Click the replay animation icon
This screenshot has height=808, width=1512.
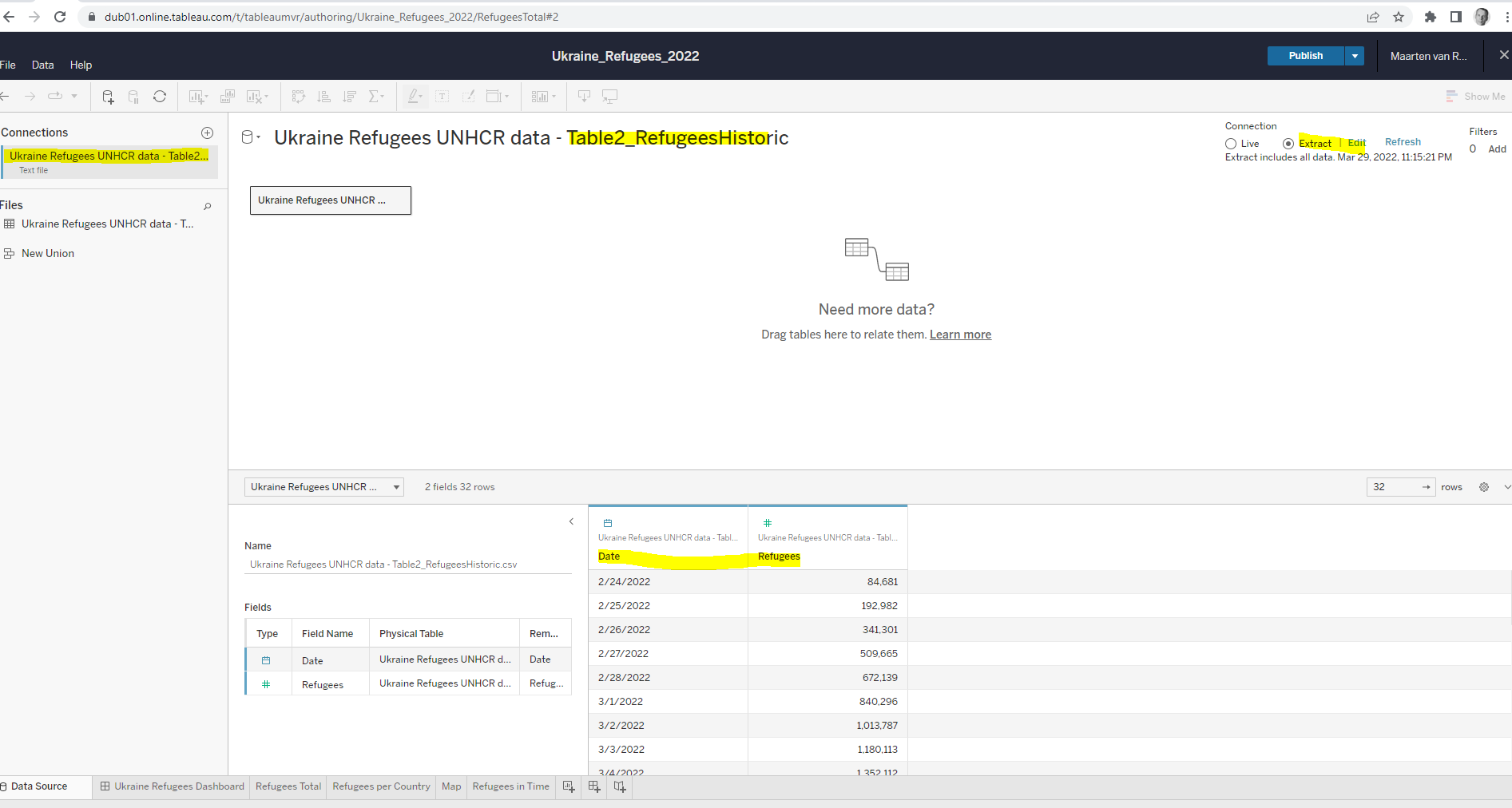point(55,97)
